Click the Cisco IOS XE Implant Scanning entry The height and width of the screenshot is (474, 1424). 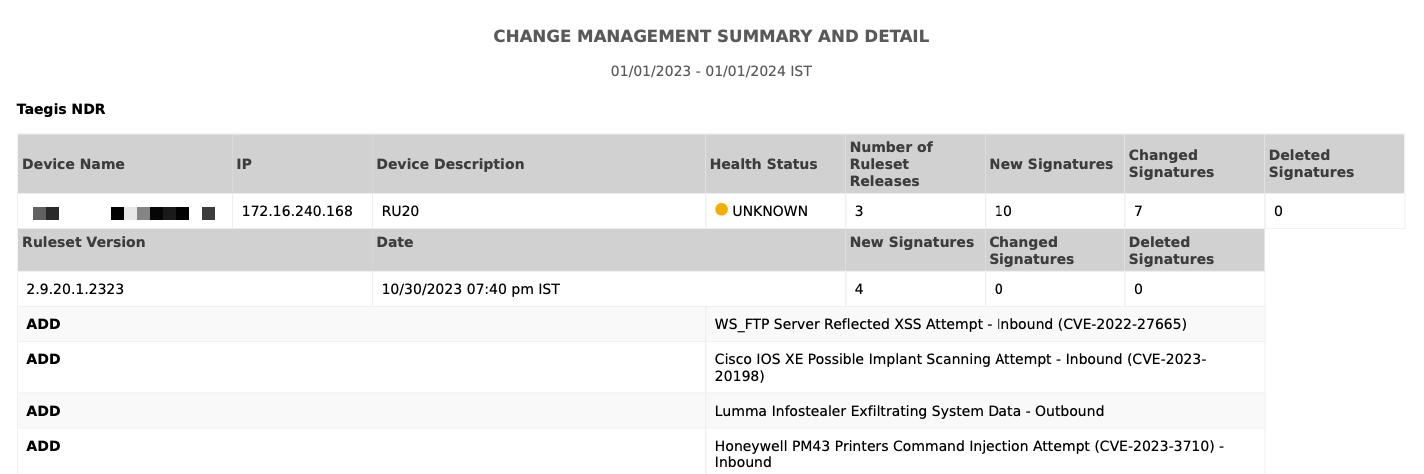960,367
